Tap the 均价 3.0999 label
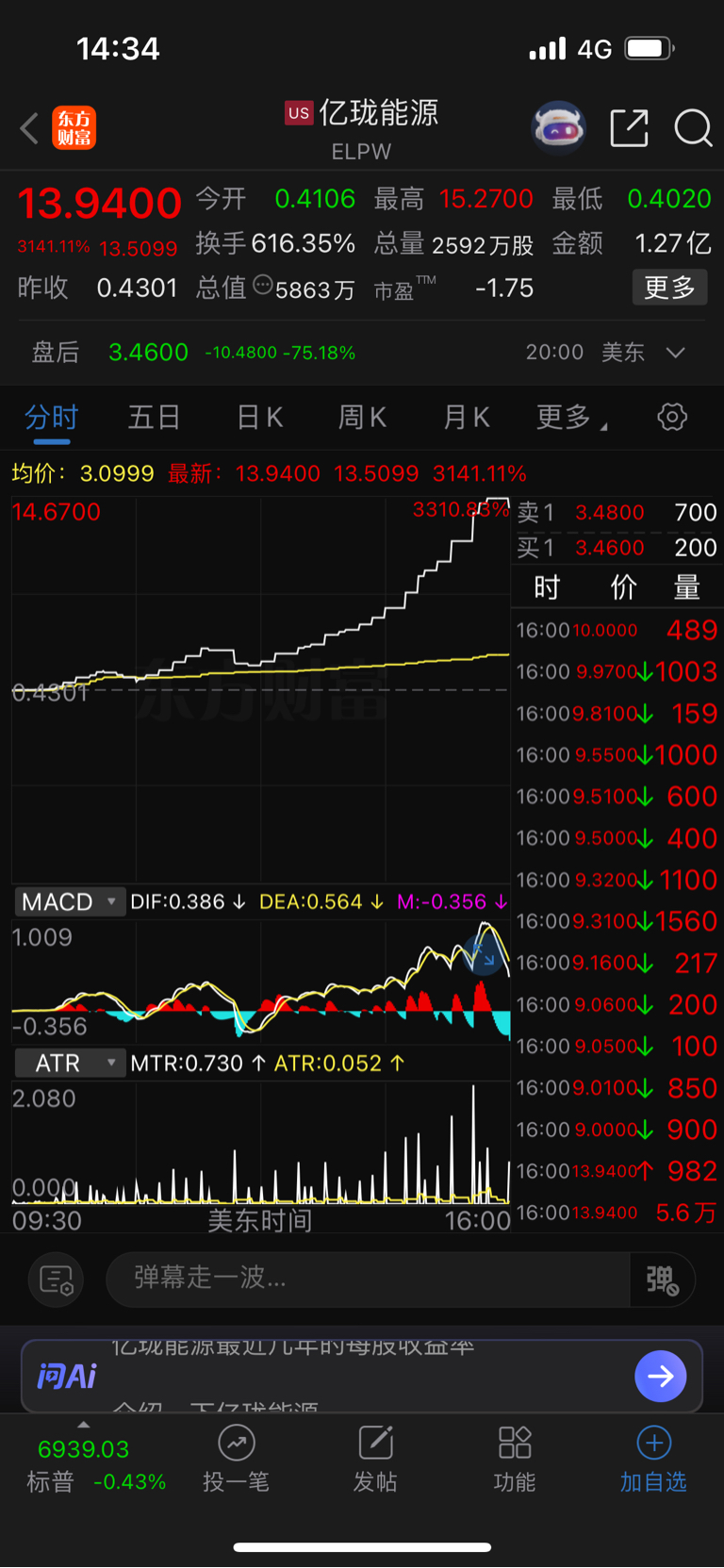 click(x=83, y=473)
